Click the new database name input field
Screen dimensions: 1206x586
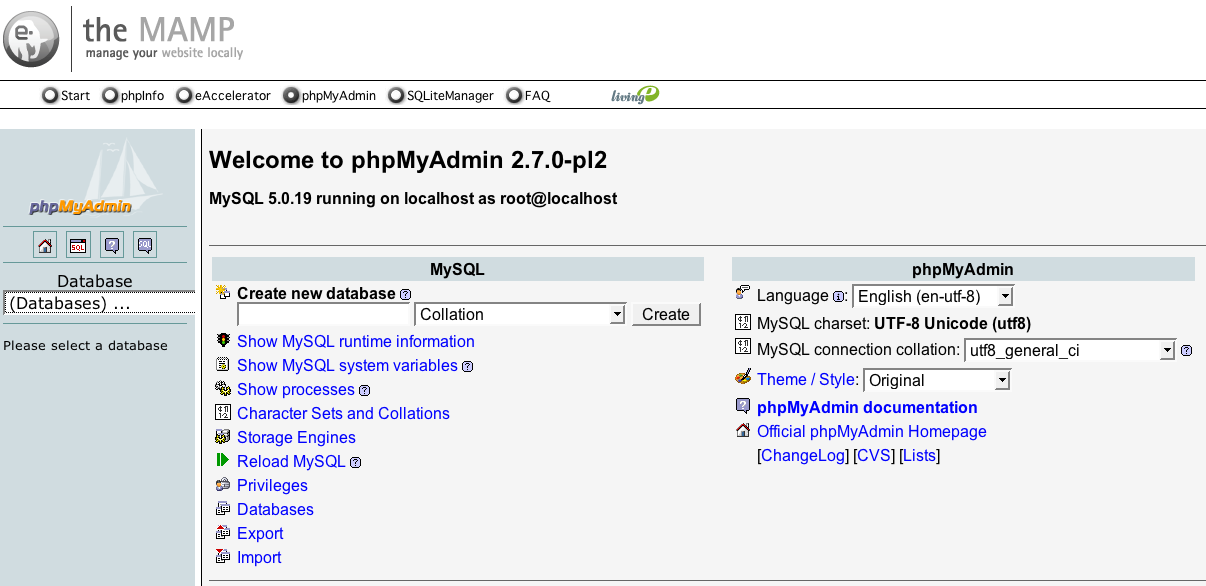coord(324,314)
